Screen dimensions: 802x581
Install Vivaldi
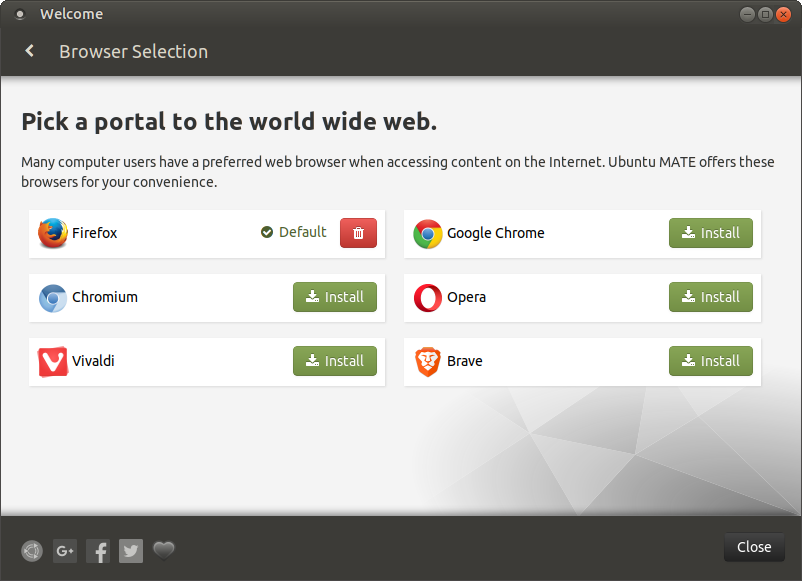tap(334, 361)
